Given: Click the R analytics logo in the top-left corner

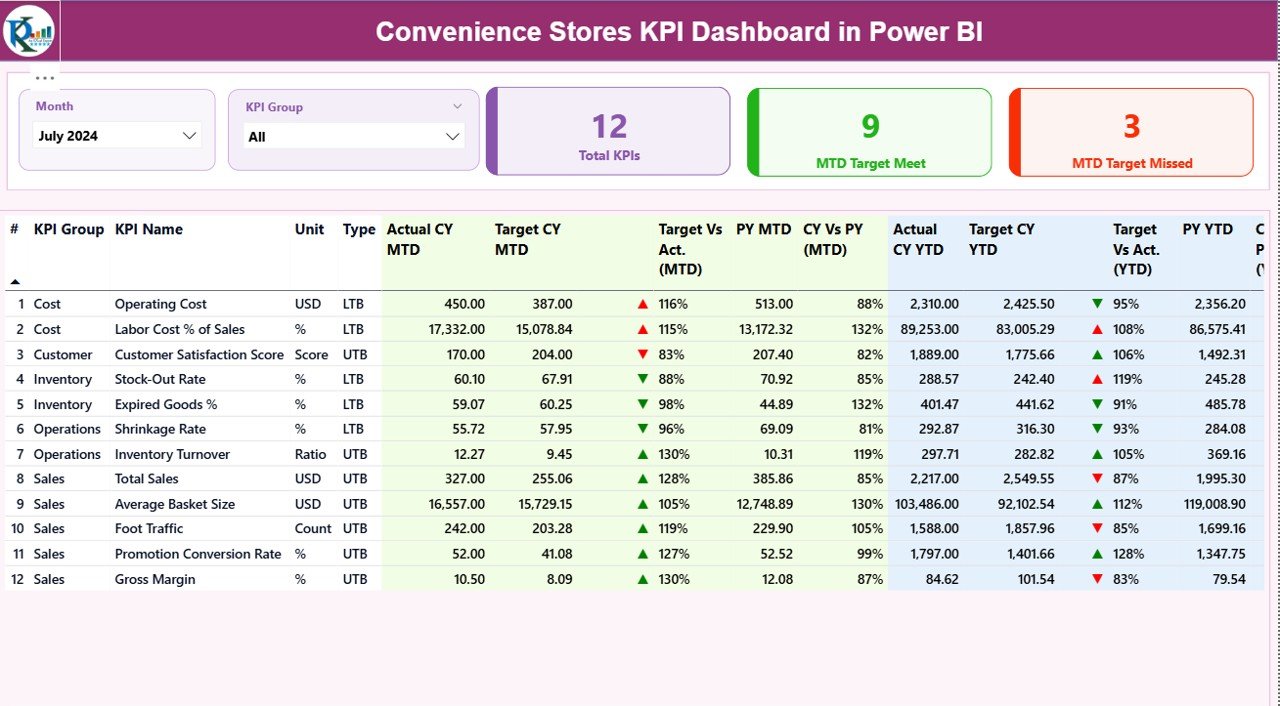Looking at the screenshot, I should [29, 31].
